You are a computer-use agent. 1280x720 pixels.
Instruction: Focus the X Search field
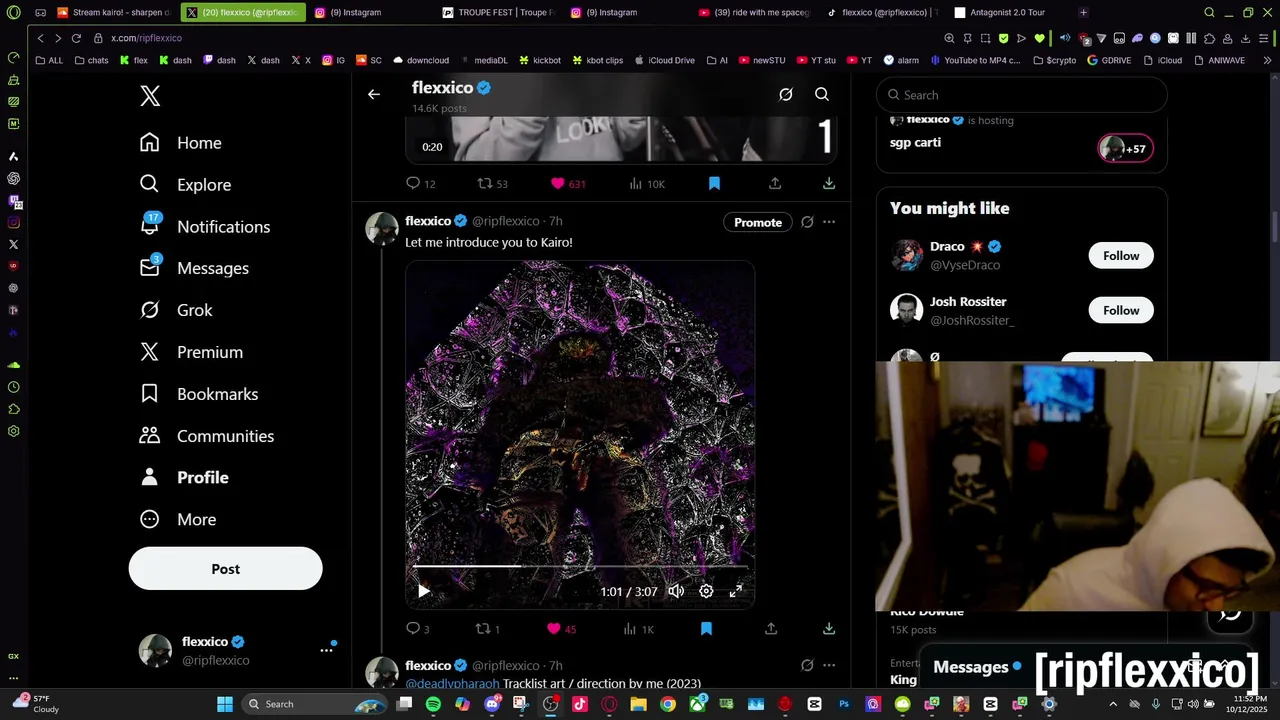pyautogui.click(x=1022, y=95)
